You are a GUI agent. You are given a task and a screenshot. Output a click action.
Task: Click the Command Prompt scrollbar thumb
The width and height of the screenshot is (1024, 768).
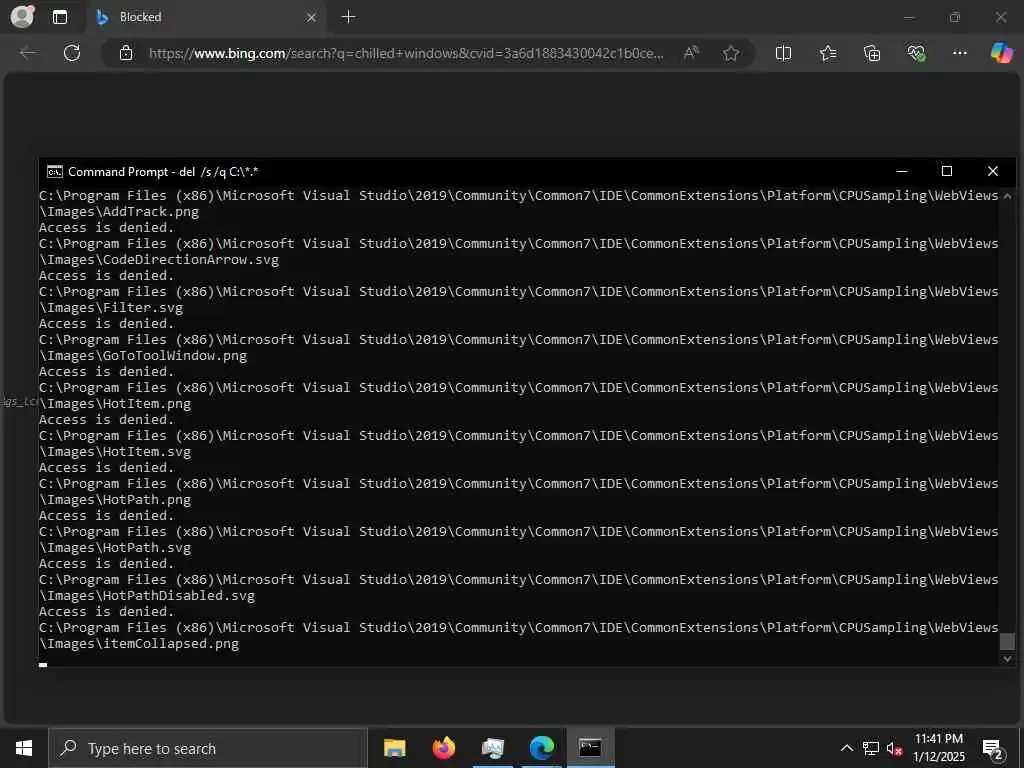click(1007, 641)
